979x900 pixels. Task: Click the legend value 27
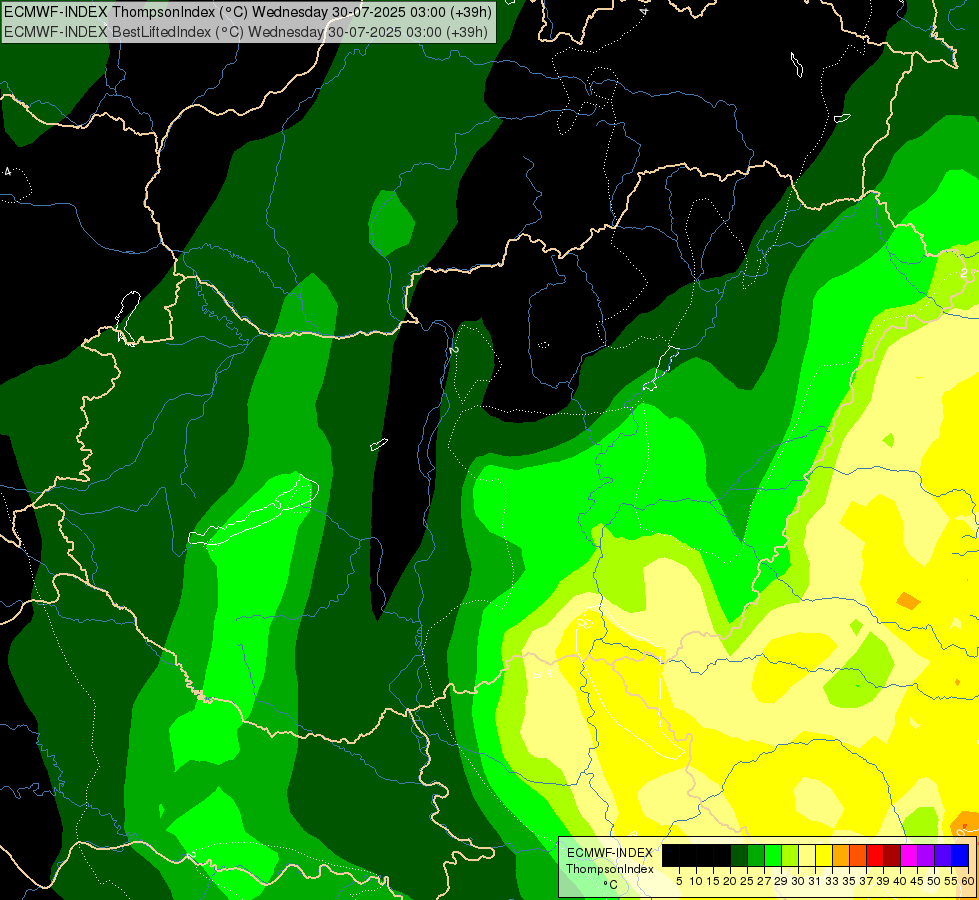click(x=764, y=881)
